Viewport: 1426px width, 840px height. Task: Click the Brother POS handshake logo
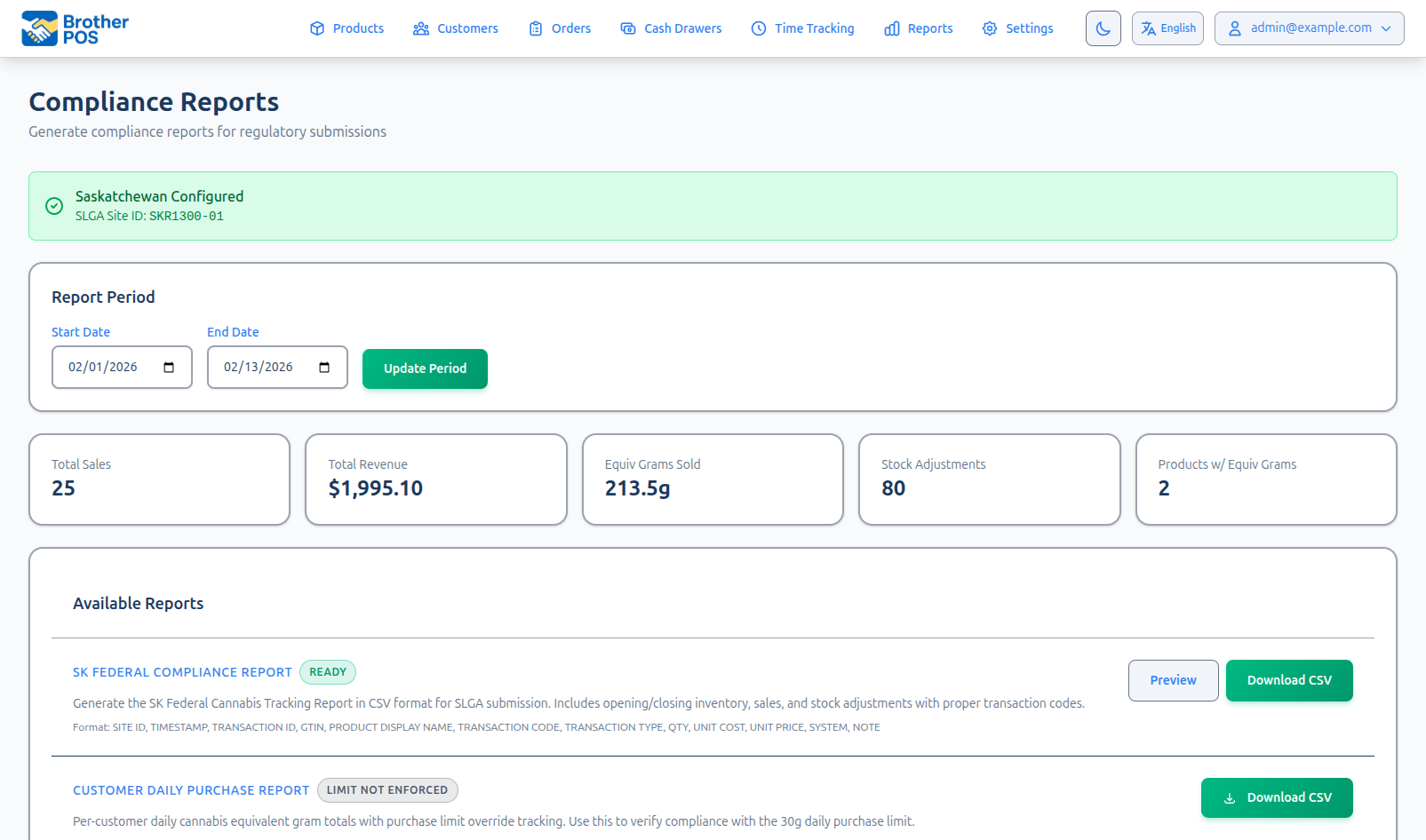pos(39,28)
